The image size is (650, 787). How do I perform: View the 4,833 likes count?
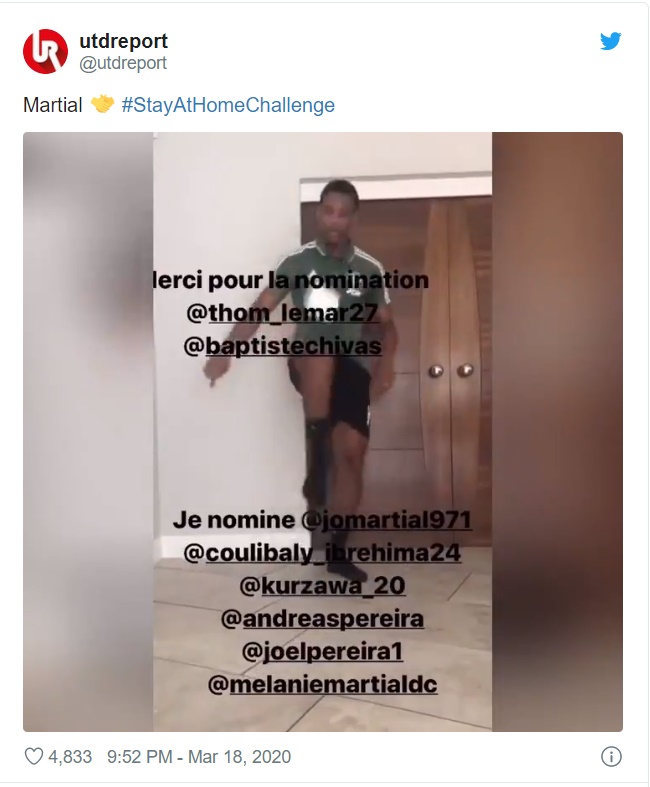coord(70,756)
